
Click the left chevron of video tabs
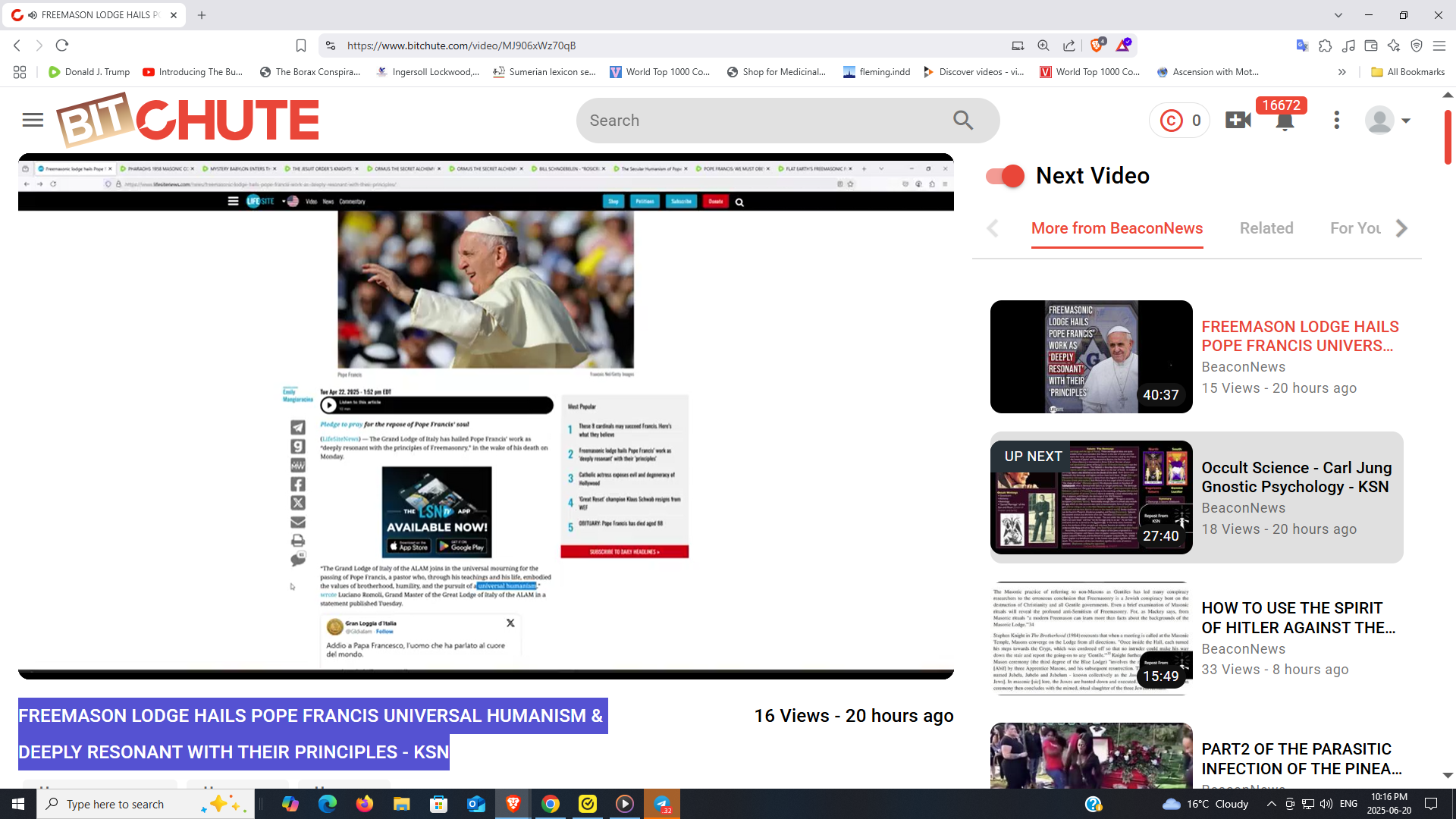click(x=993, y=228)
